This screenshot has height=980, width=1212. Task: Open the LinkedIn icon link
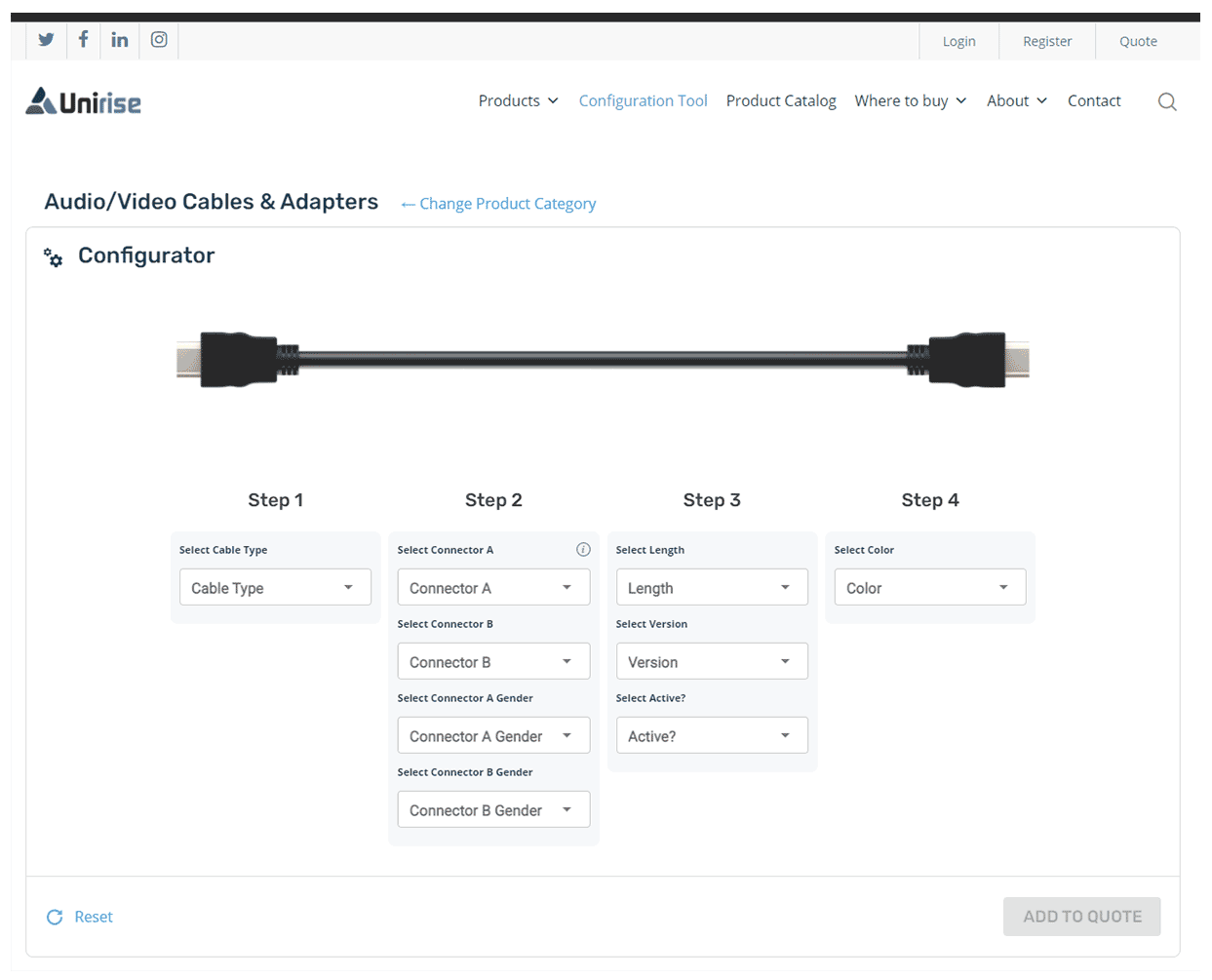pos(120,40)
